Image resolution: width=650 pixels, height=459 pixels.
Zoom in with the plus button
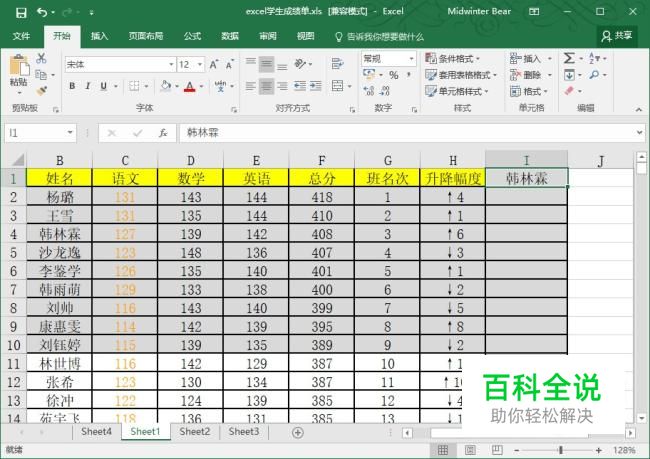point(598,450)
